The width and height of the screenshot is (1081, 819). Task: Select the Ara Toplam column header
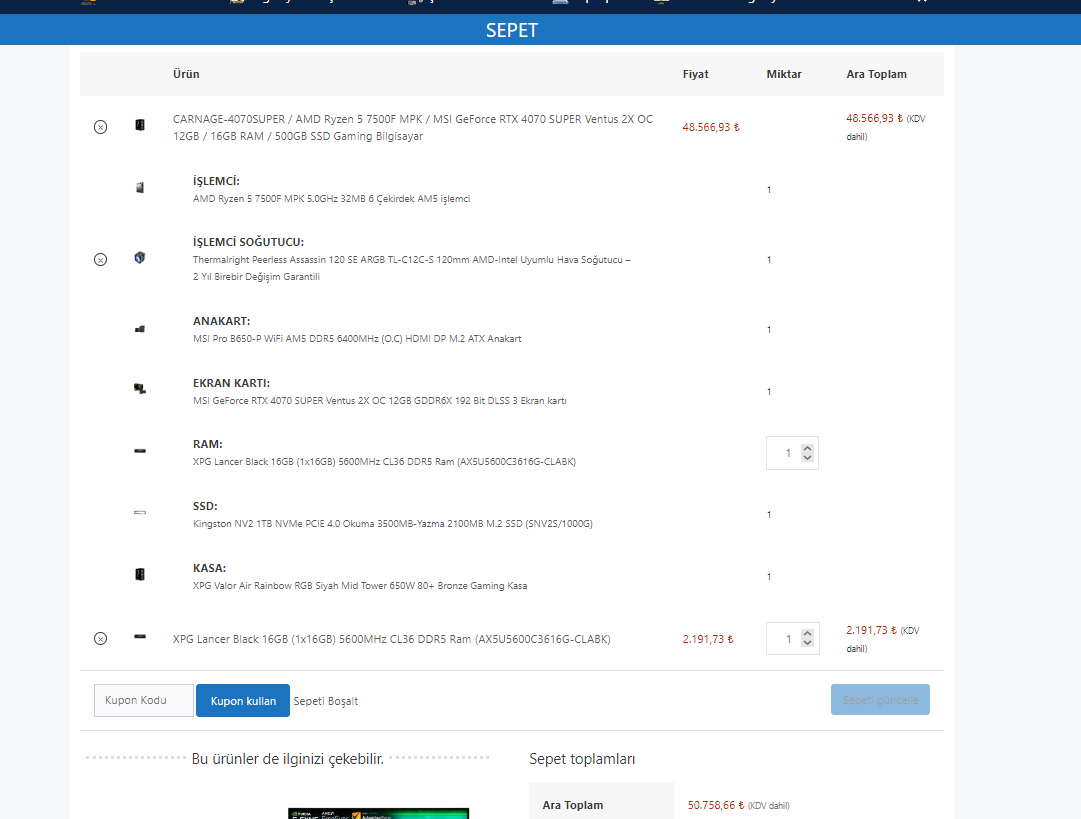pyautogui.click(x=876, y=74)
